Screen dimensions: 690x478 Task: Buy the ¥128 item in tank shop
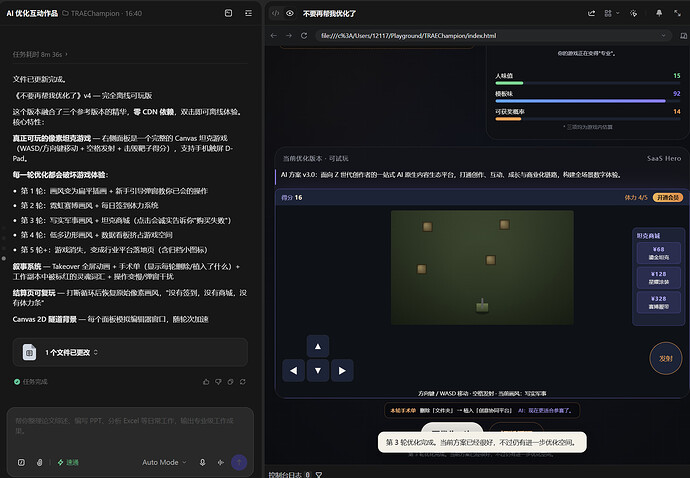658,278
